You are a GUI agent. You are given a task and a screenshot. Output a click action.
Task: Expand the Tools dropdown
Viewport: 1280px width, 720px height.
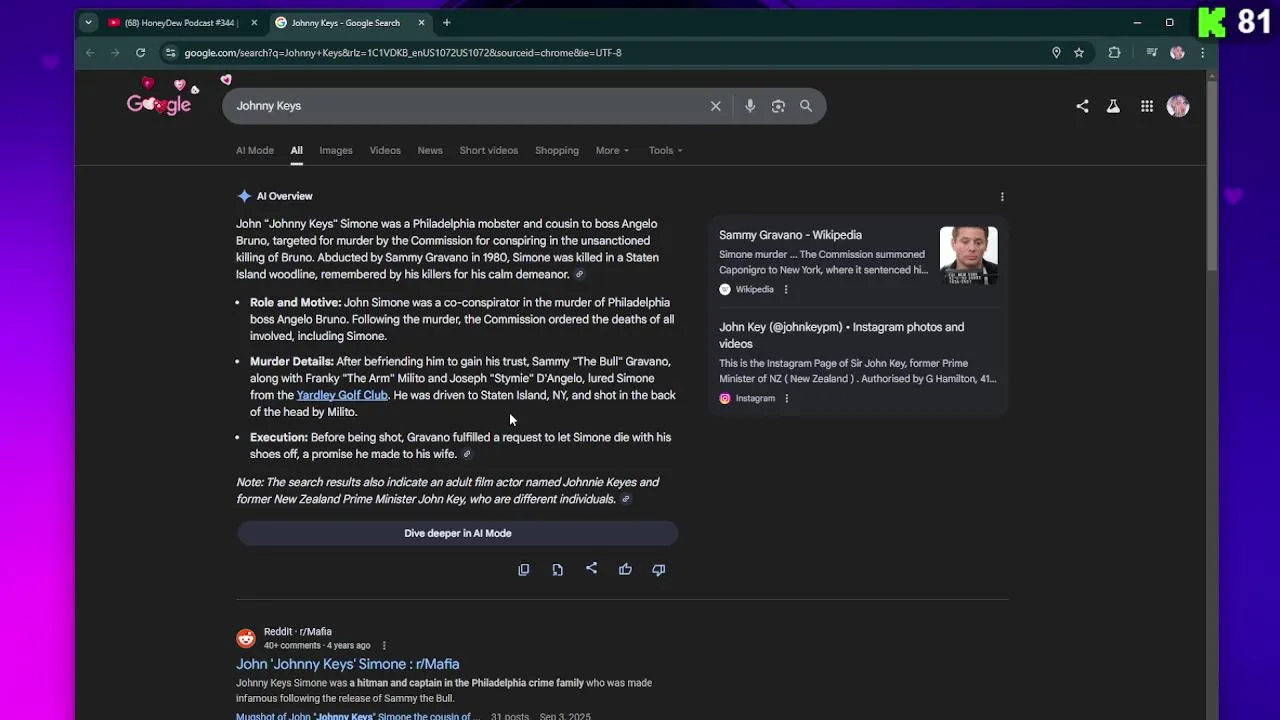pyautogui.click(x=666, y=150)
